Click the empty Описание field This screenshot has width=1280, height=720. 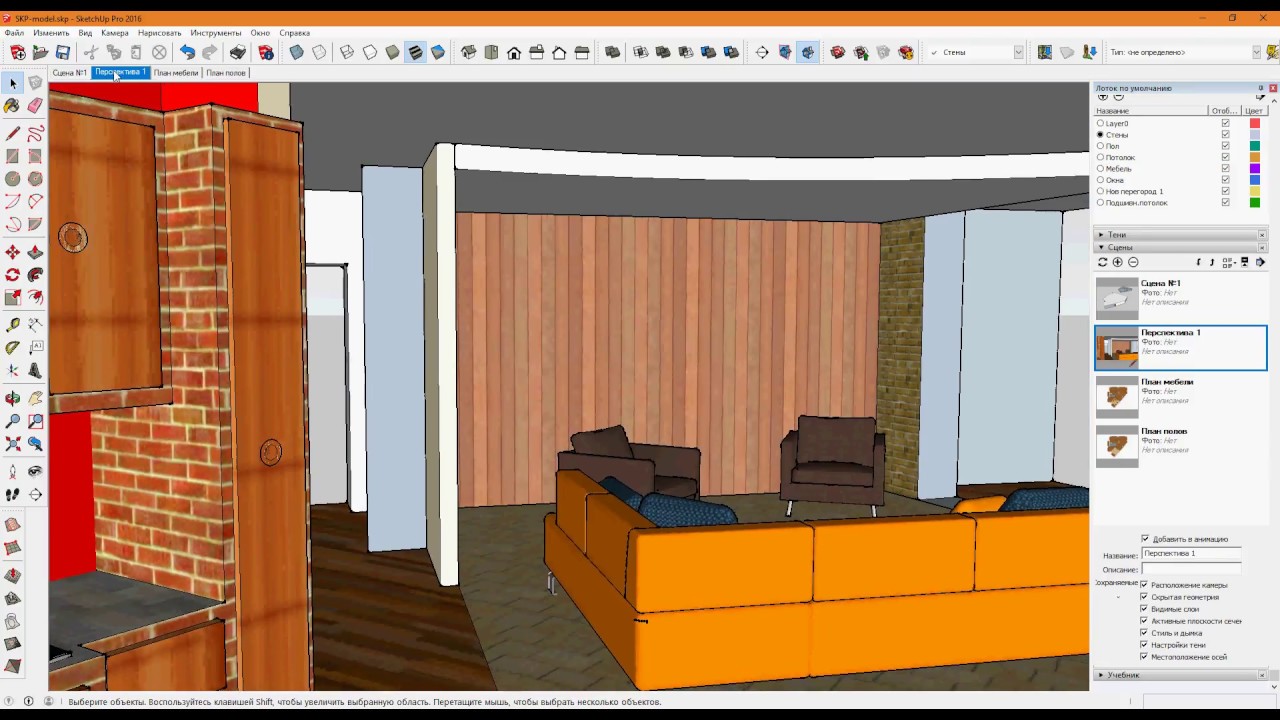[1191, 568]
